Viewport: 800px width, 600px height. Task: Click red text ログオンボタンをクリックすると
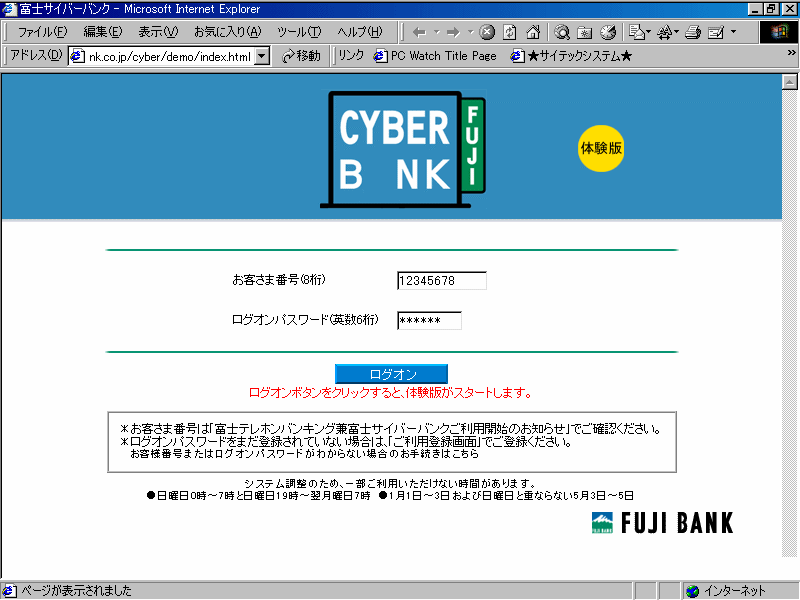click(326, 393)
